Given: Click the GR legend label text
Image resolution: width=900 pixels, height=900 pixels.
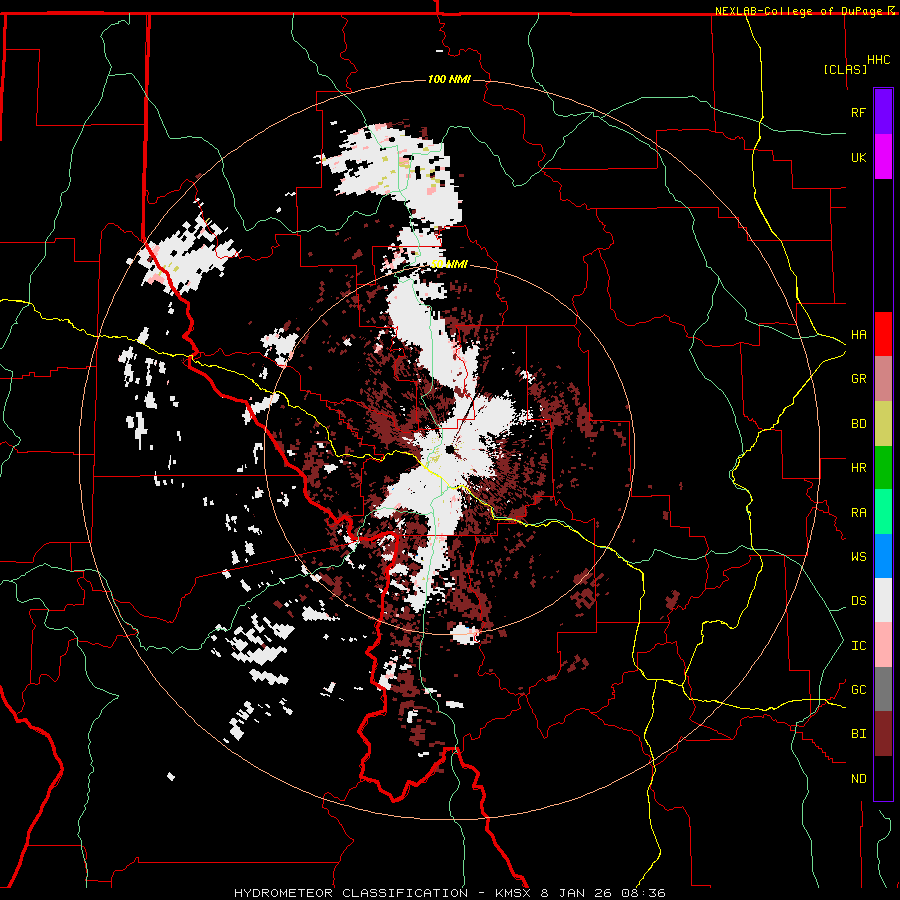Looking at the screenshot, I should coord(858,379).
